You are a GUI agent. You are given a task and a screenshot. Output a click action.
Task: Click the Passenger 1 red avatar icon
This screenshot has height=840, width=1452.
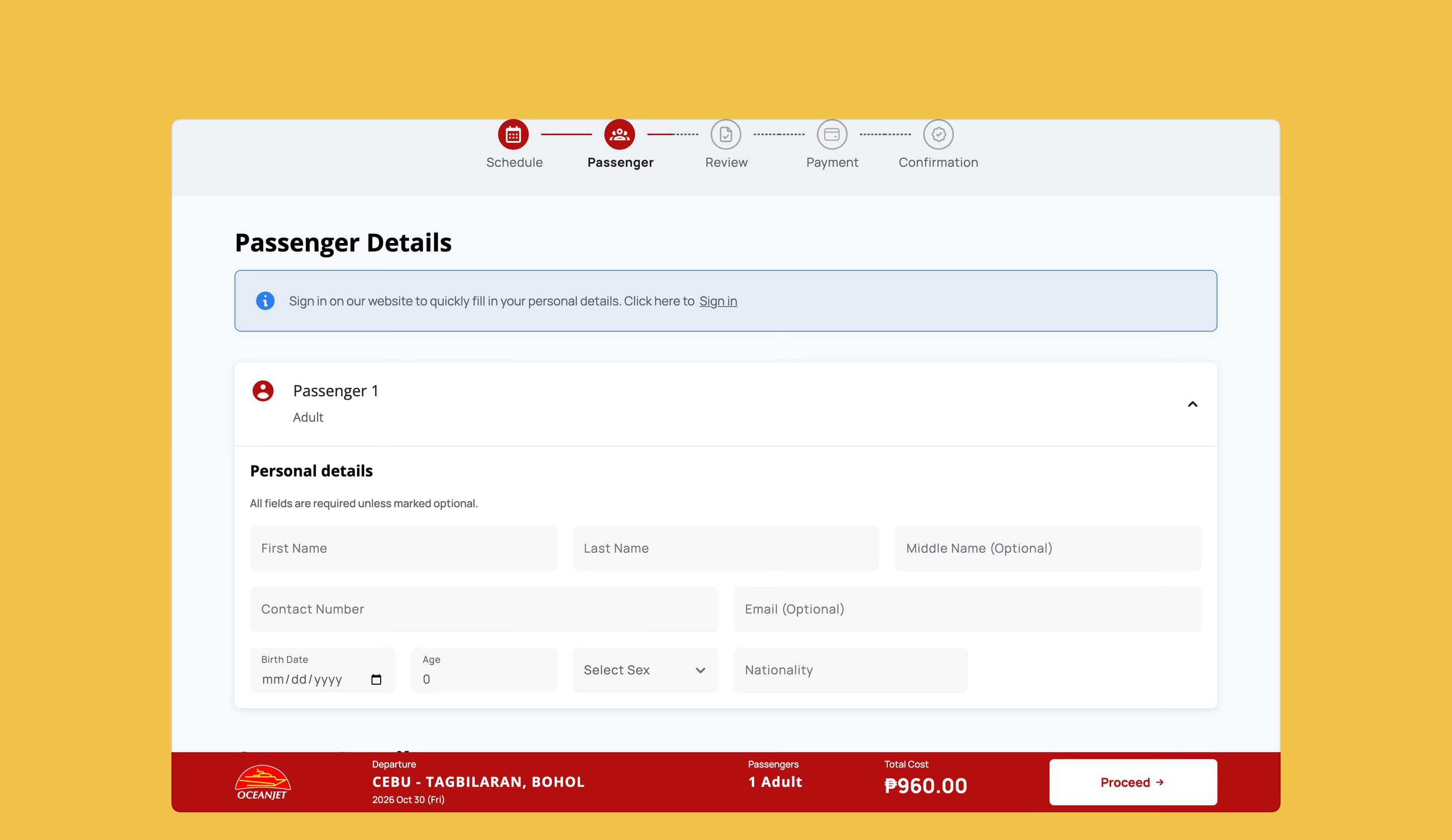point(263,391)
